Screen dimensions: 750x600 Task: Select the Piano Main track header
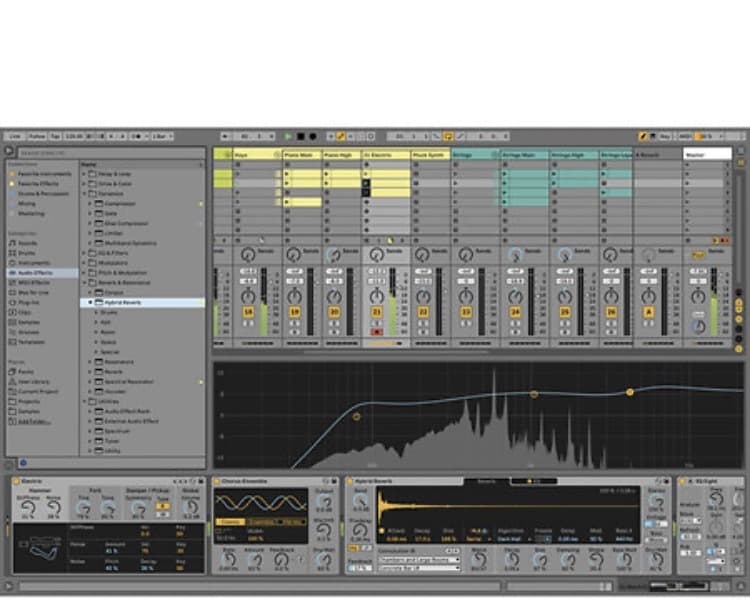(x=302, y=155)
